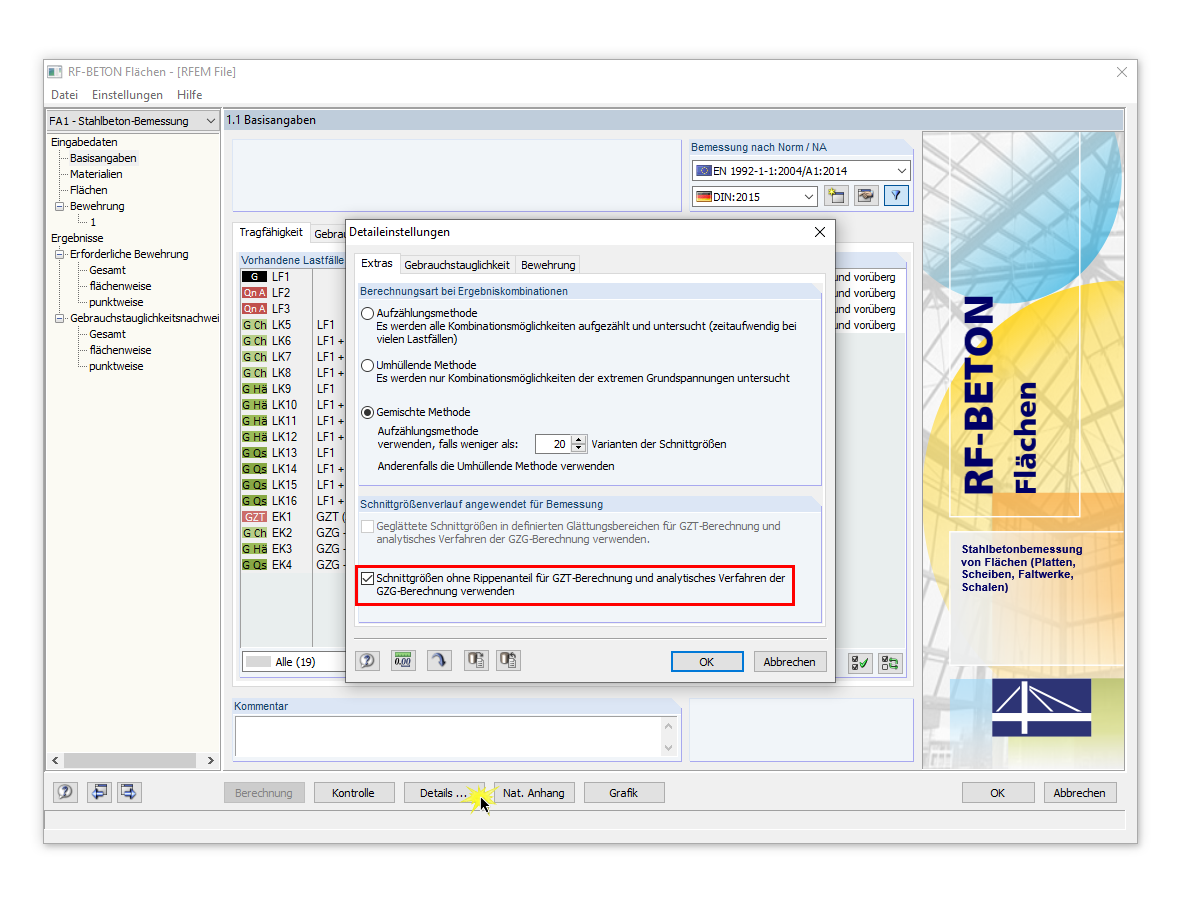Collapse the Erforderliche Bewehrung tree node

click(x=59, y=254)
